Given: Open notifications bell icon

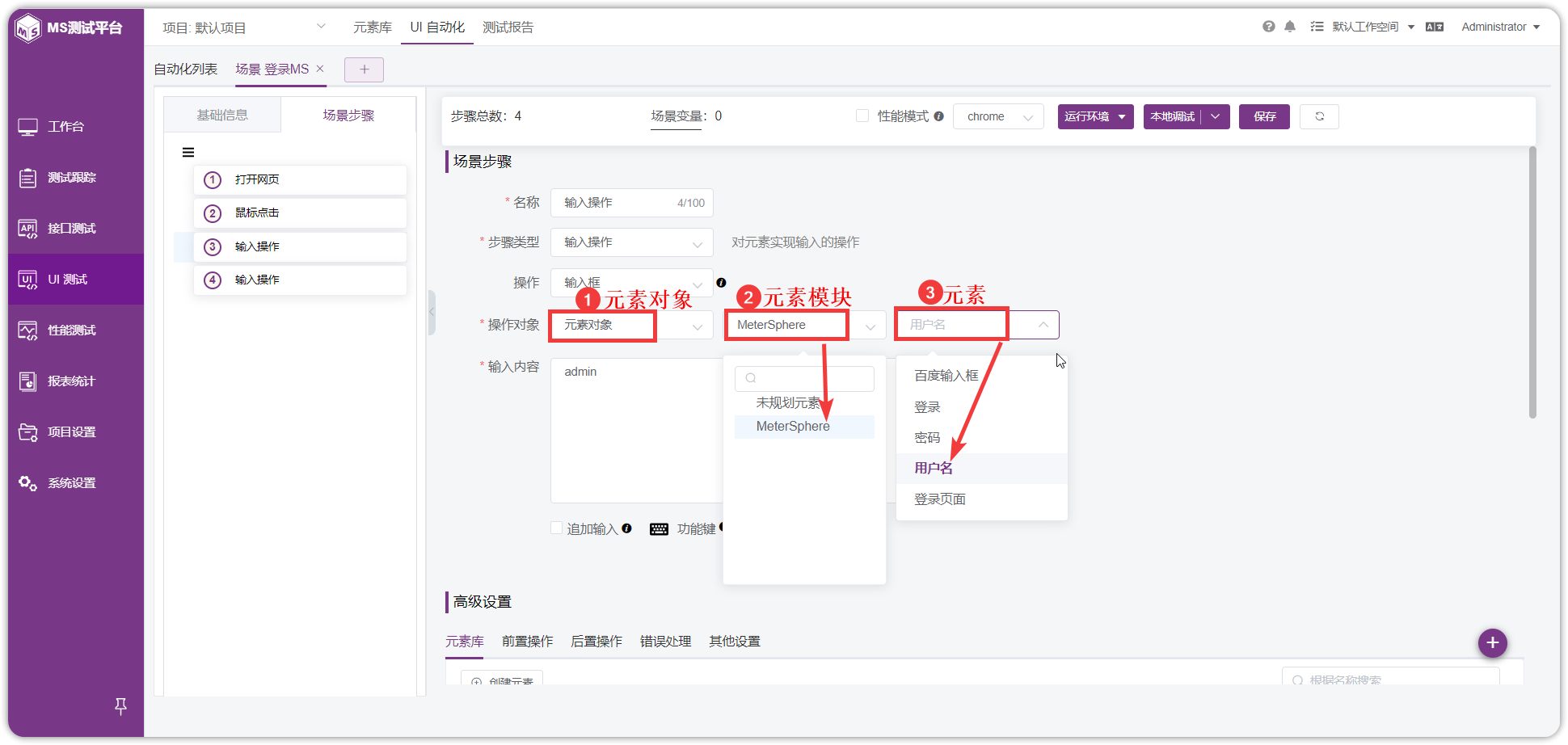Looking at the screenshot, I should 1290,27.
